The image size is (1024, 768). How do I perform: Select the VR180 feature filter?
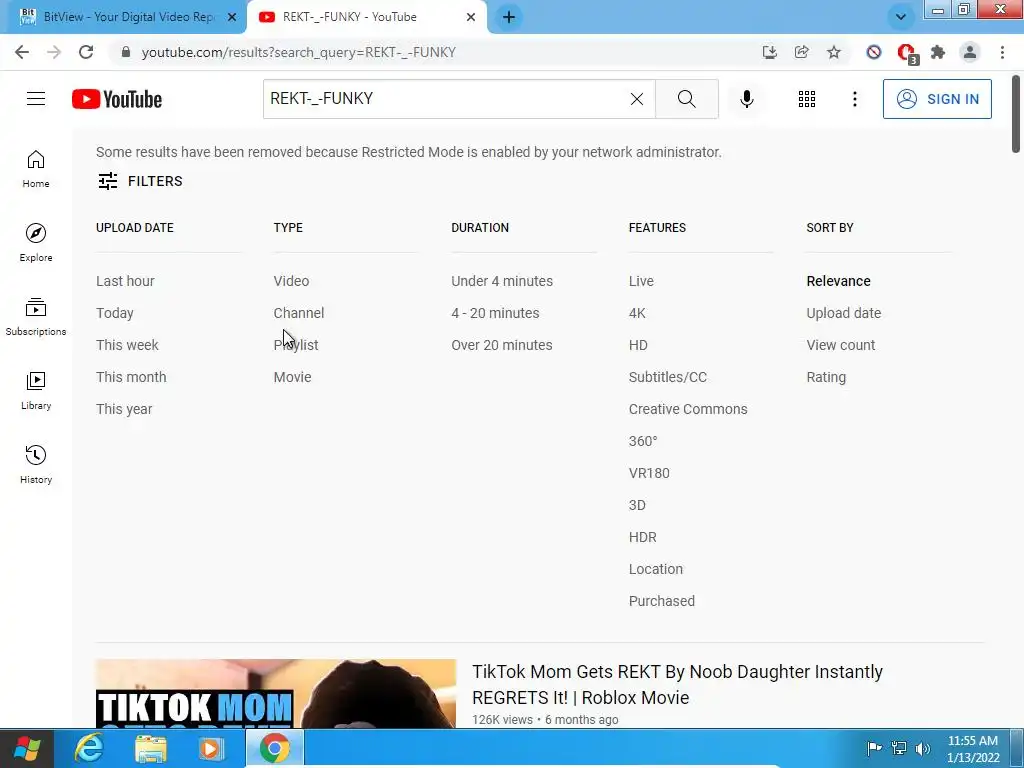click(648, 473)
